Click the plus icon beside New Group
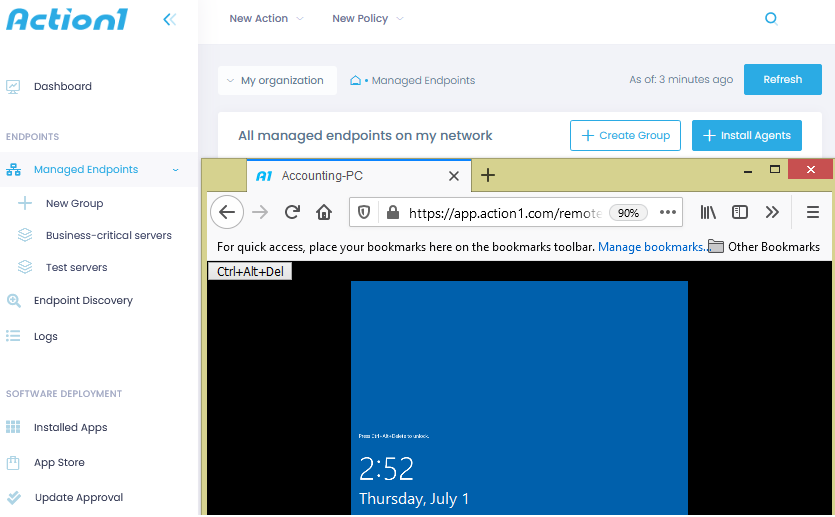 tap(25, 203)
